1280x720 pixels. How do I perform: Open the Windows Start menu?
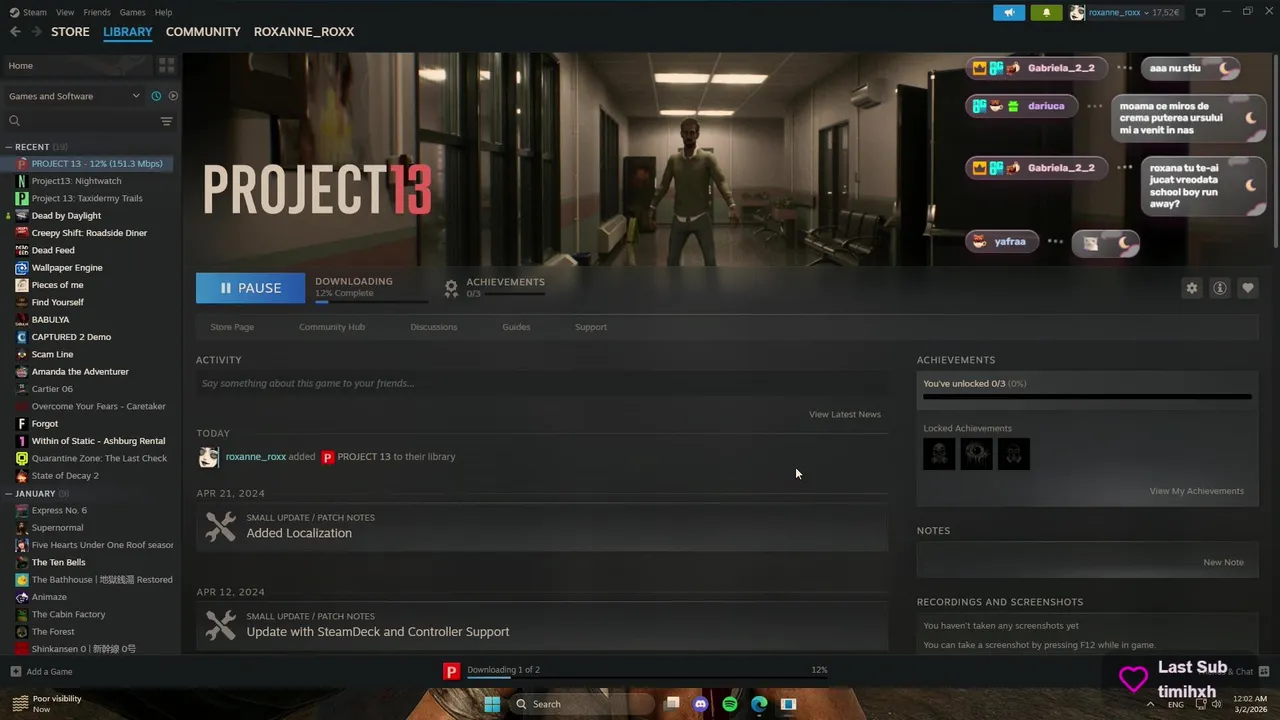492,704
